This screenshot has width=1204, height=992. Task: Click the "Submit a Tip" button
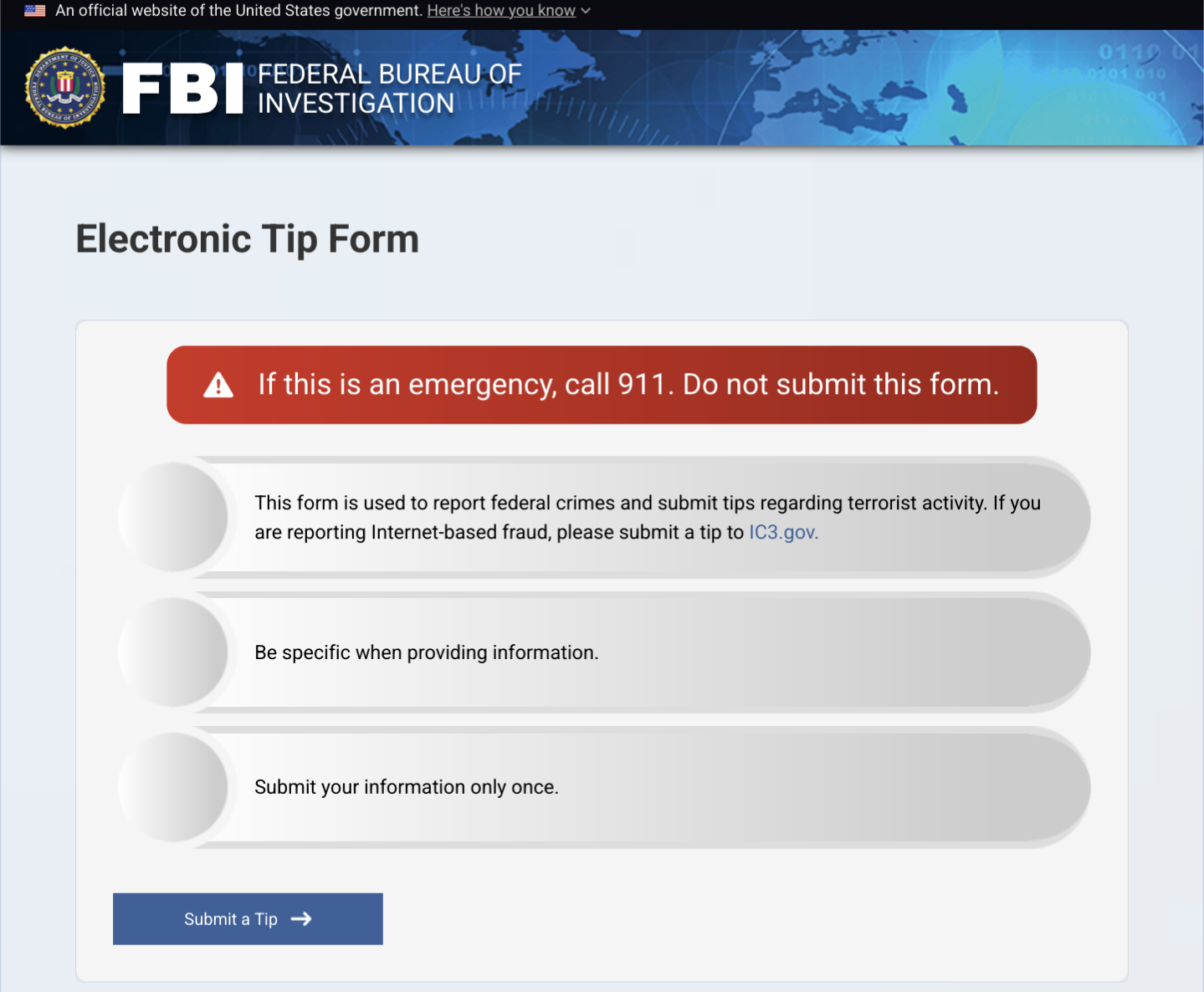[248, 918]
